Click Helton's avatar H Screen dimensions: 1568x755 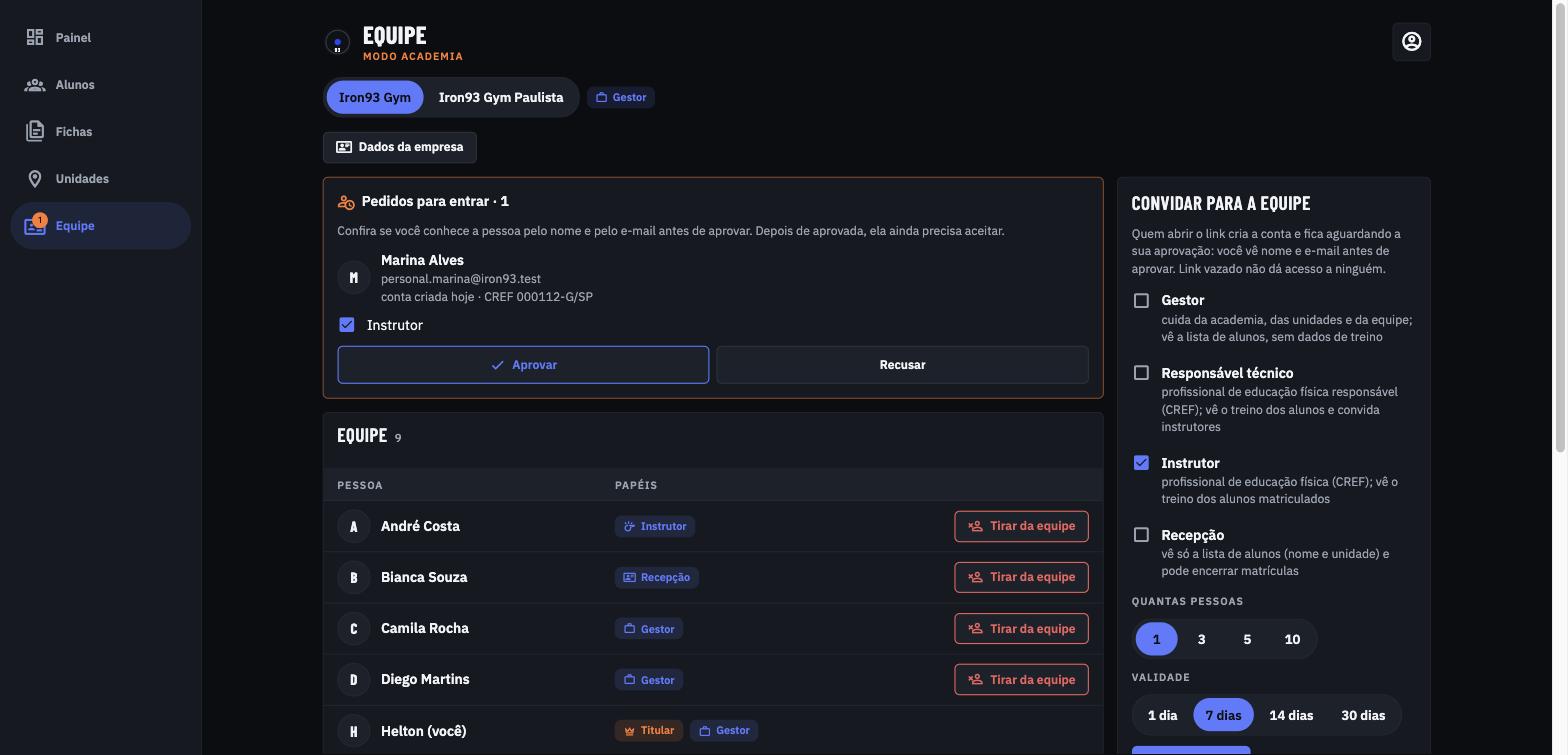point(354,731)
